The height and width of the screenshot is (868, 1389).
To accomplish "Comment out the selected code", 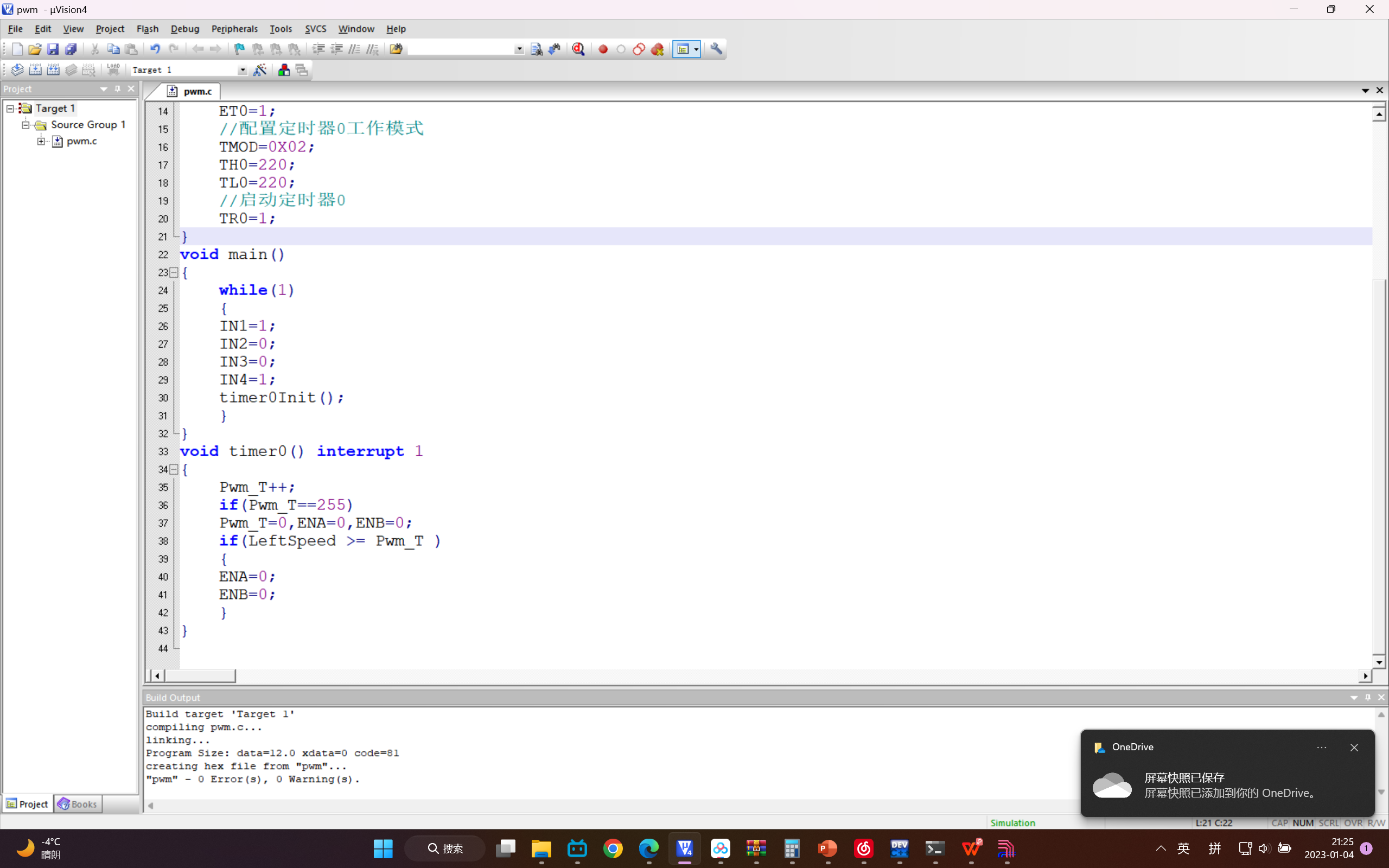I will click(x=355, y=49).
